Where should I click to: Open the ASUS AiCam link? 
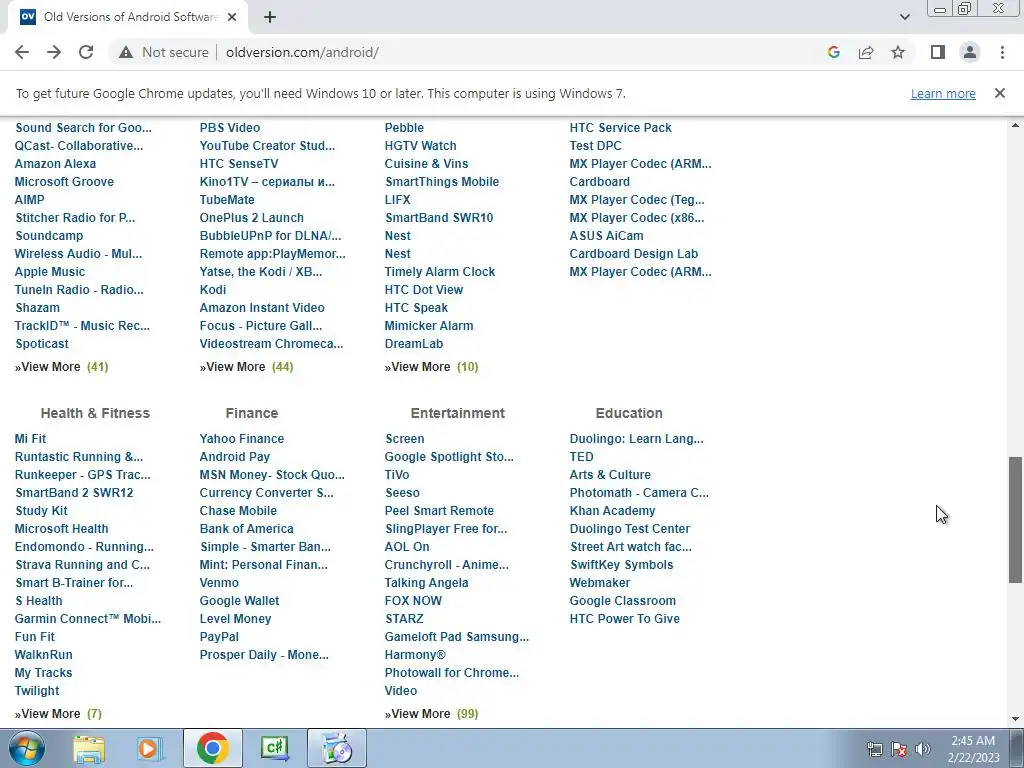[606, 236]
